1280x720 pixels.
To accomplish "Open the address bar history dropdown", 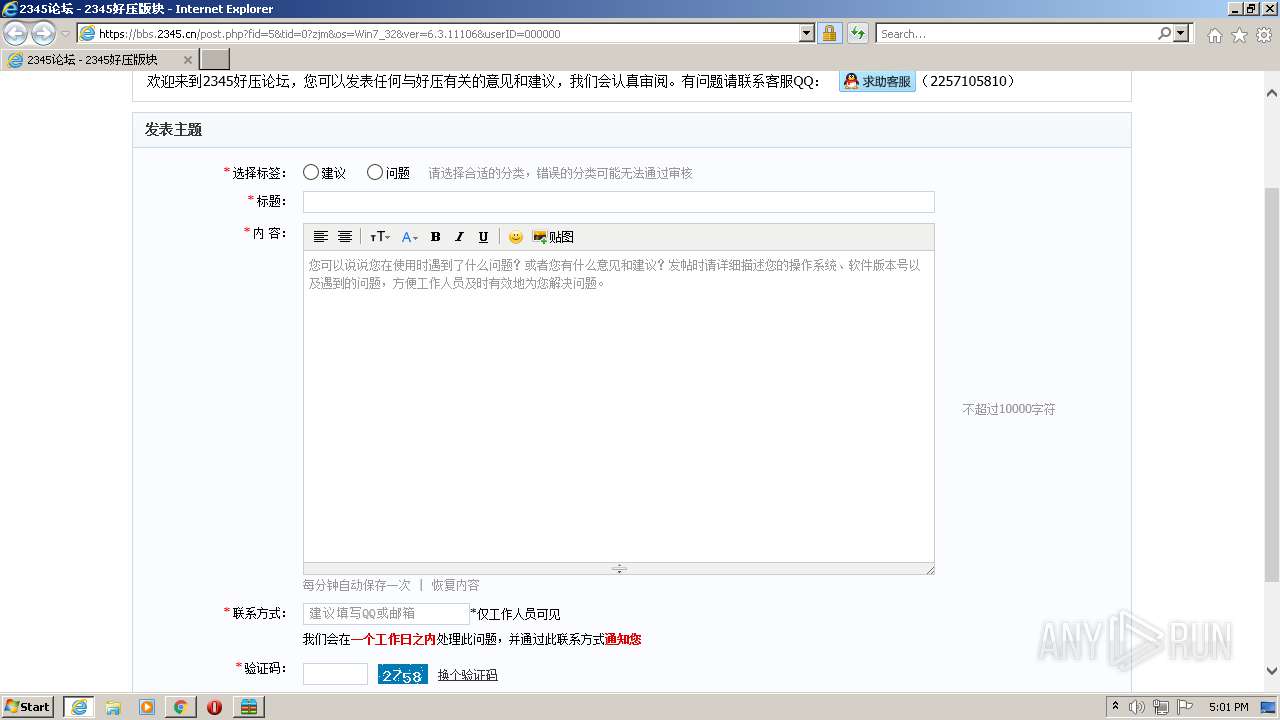I will 807,33.
